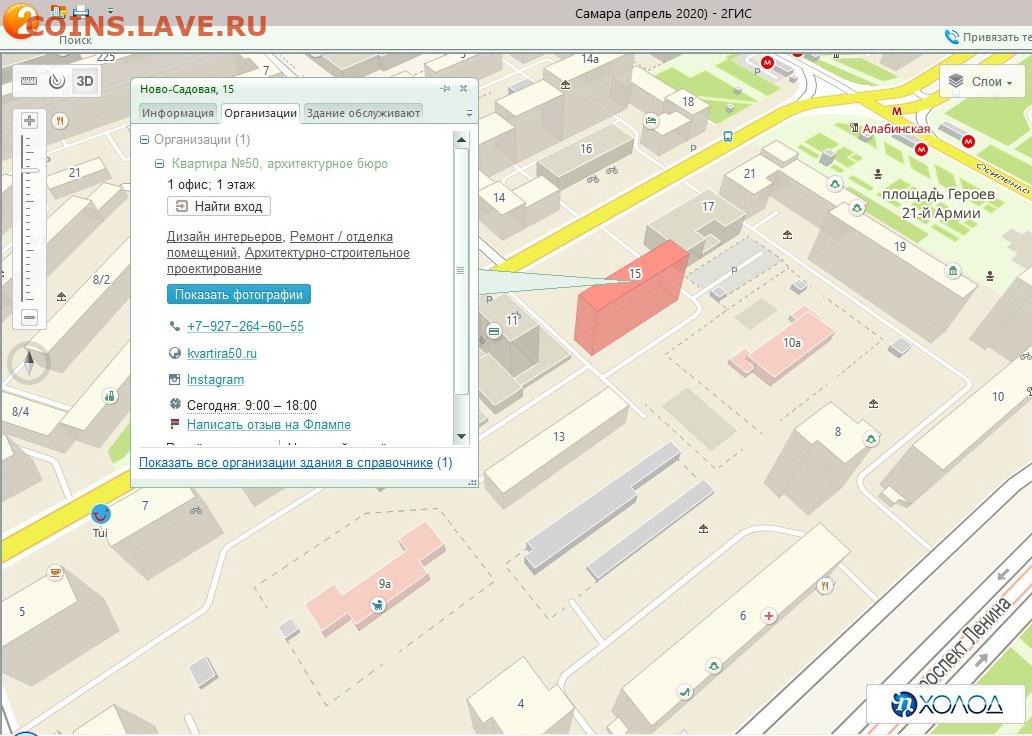Open the quick access toolbar dropdown arrow
This screenshot has width=1032, height=736.
pyautogui.click(x=110, y=11)
